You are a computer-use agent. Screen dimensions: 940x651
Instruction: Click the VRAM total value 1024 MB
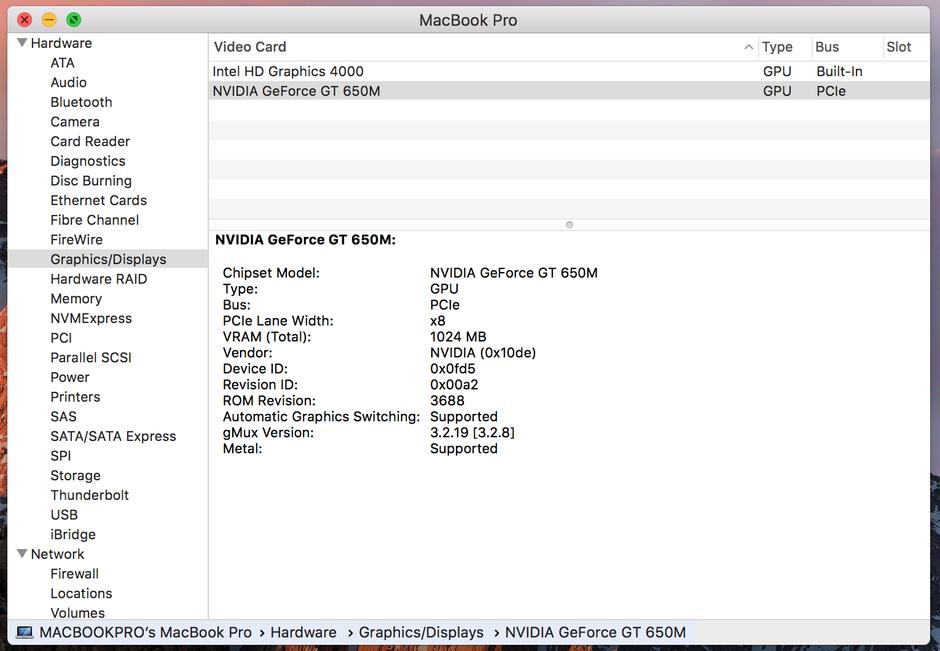click(x=458, y=337)
